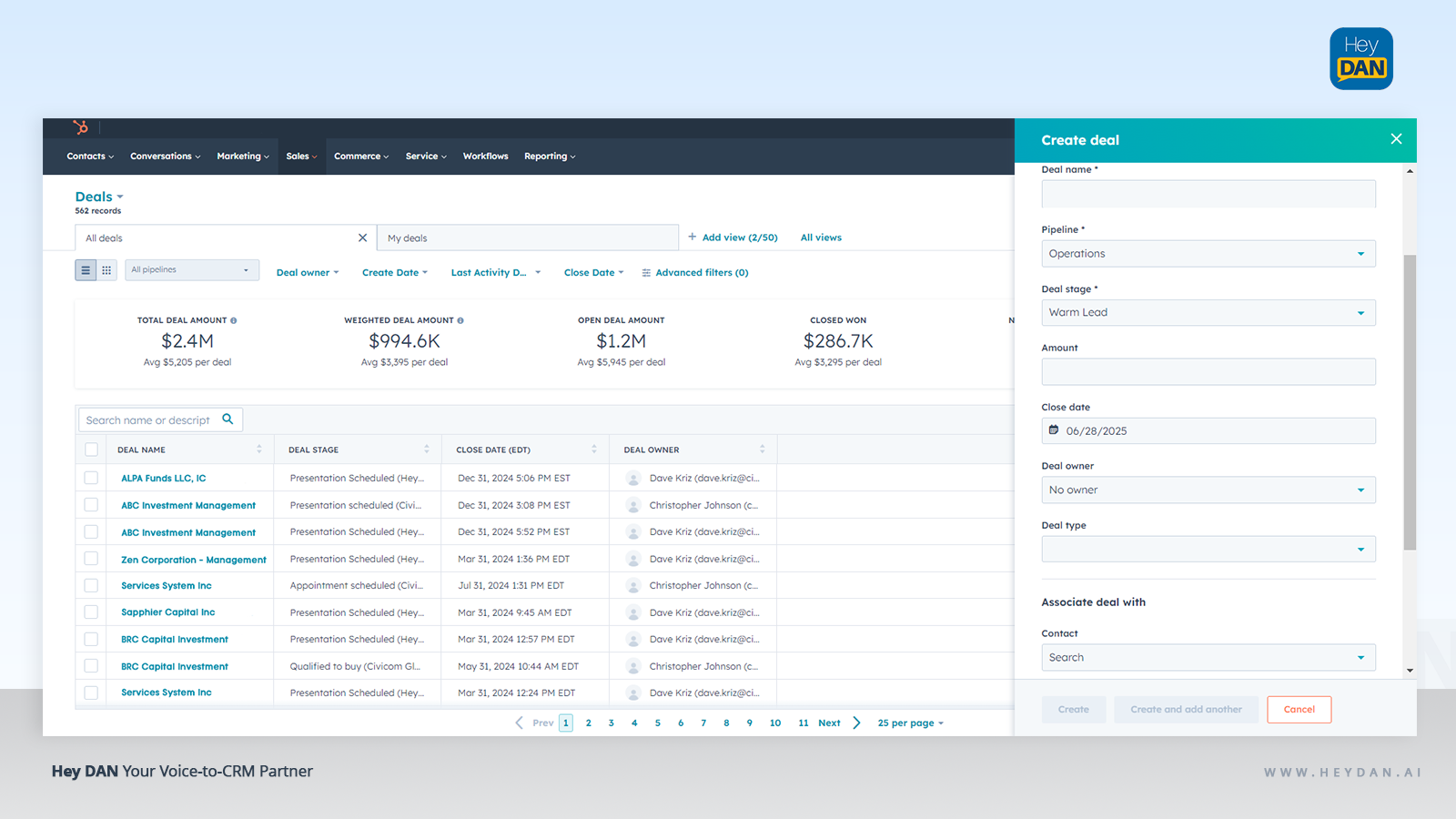Click Dave Kriz's avatar icon
This screenshot has height=819, width=1456.
point(632,478)
